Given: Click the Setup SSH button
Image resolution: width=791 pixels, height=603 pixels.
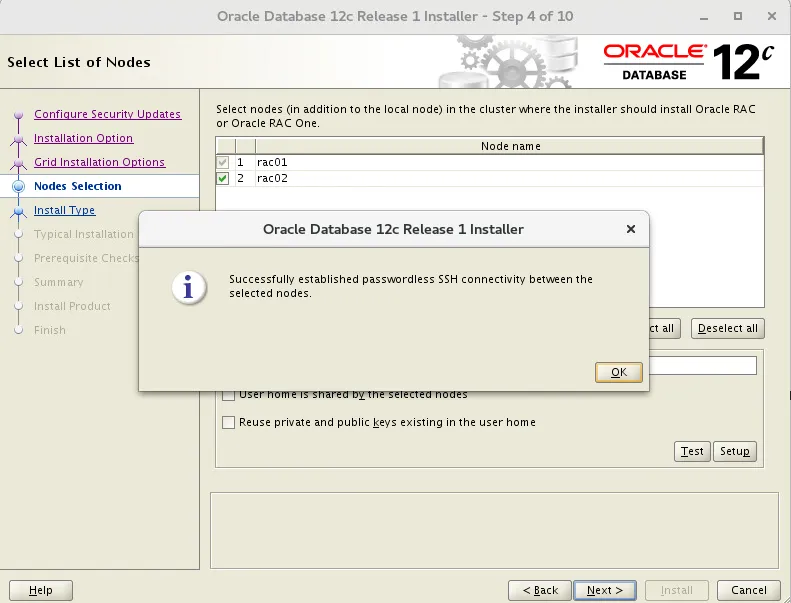Looking at the screenshot, I should click(x=734, y=451).
